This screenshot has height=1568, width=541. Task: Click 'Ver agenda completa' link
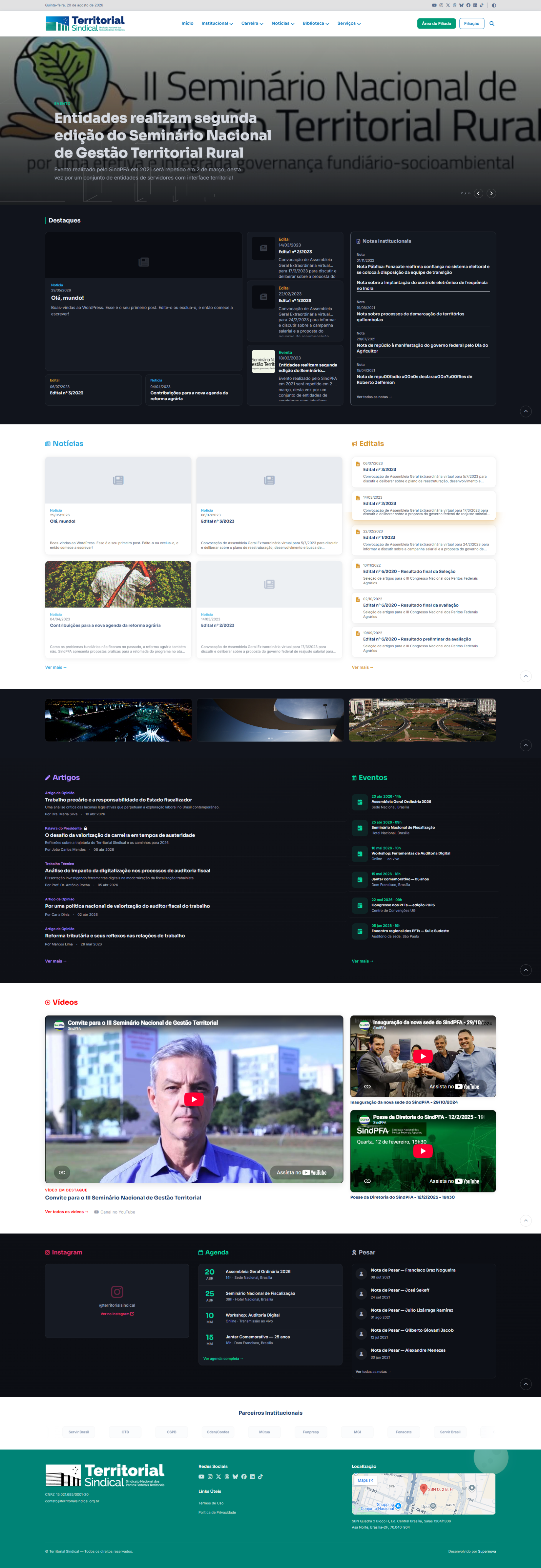223,1359
